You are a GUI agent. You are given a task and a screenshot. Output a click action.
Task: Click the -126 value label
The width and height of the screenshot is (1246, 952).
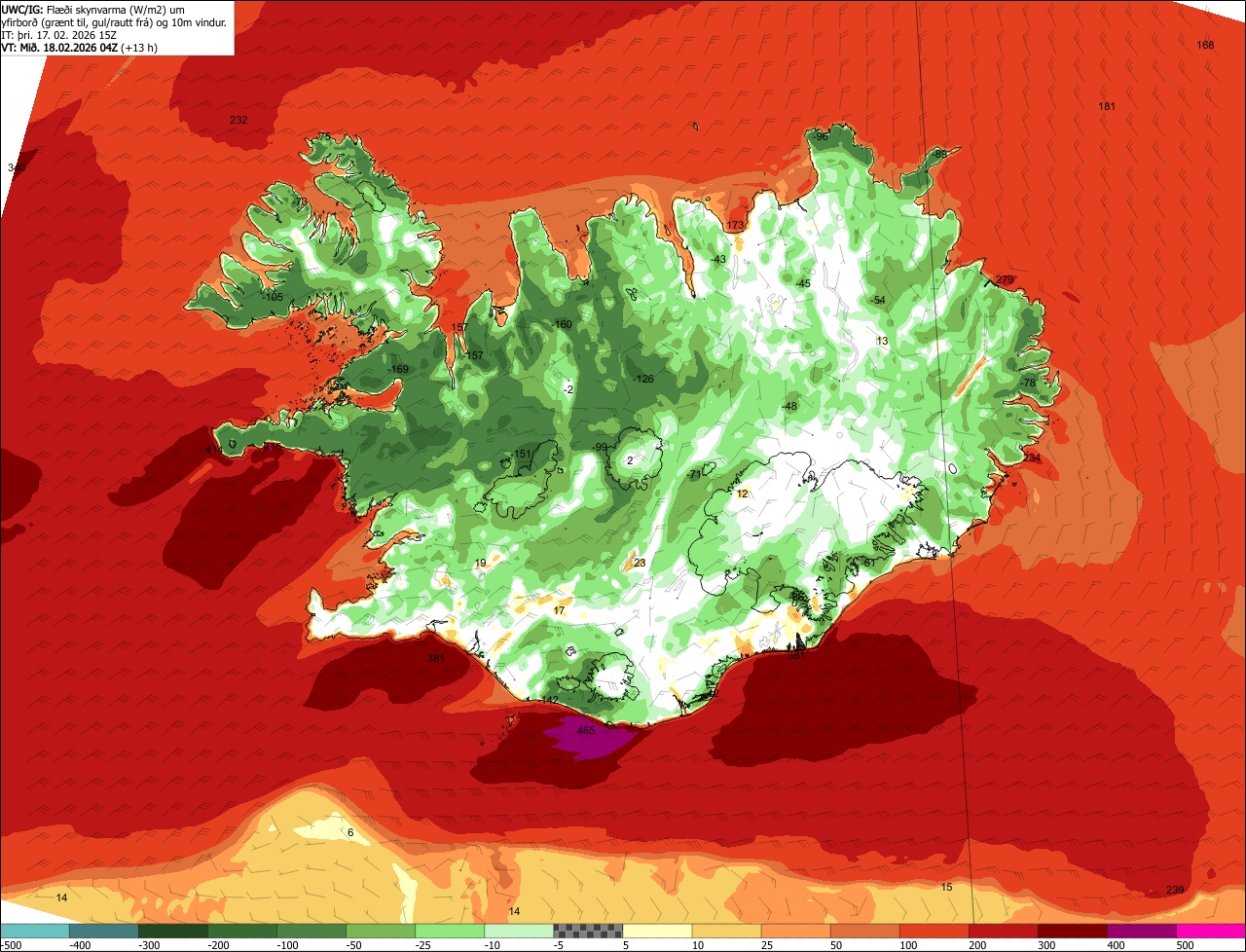[642, 379]
